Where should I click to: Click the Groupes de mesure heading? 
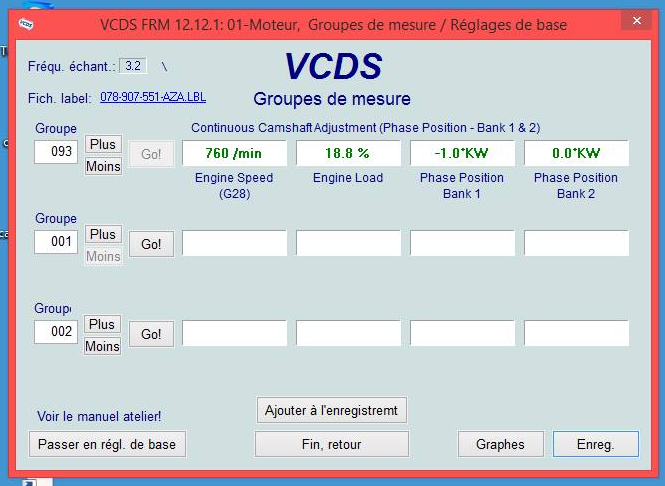pyautogui.click(x=332, y=99)
